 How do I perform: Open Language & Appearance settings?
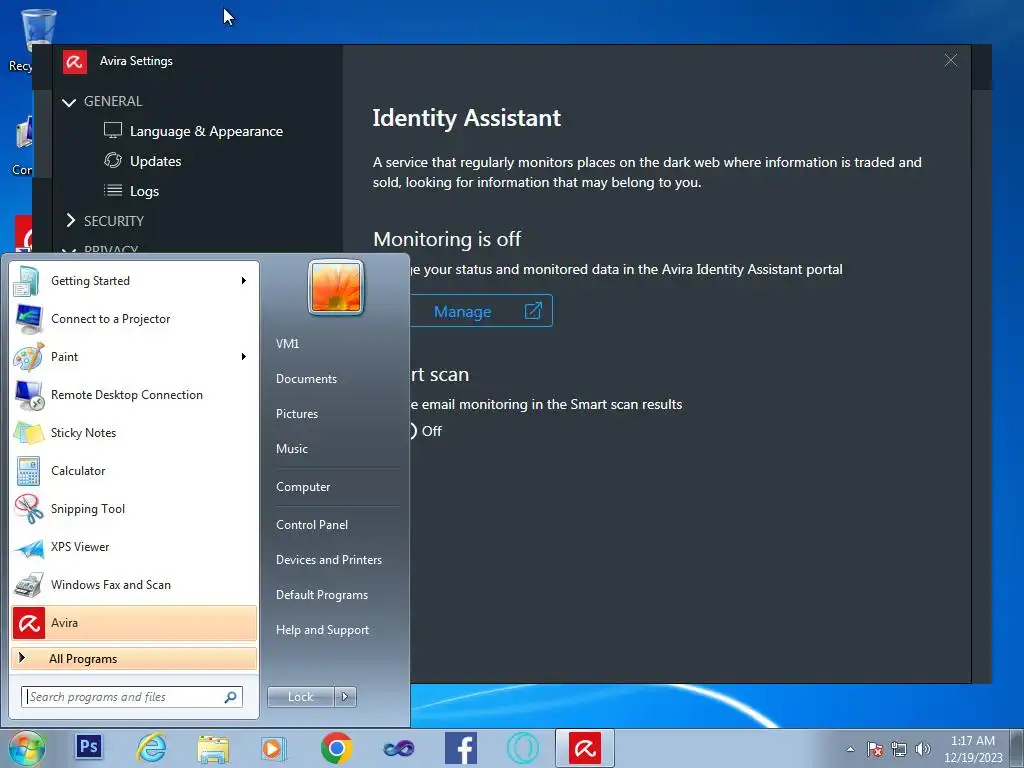pyautogui.click(x=206, y=131)
